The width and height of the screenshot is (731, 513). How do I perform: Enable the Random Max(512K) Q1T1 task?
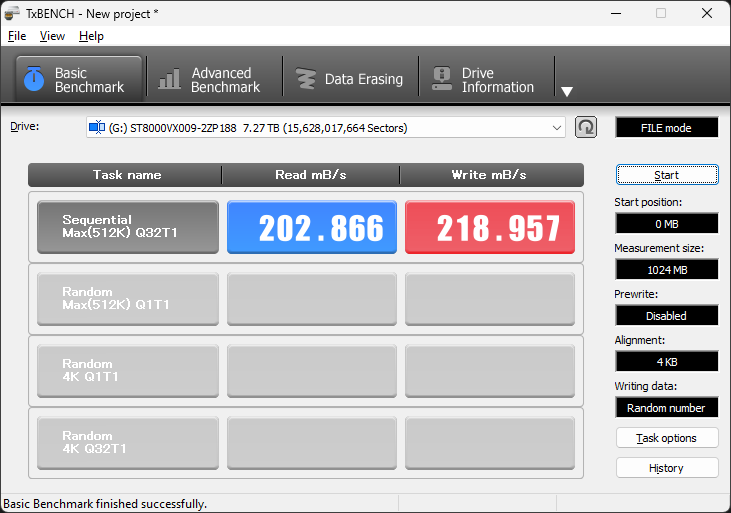(127, 299)
